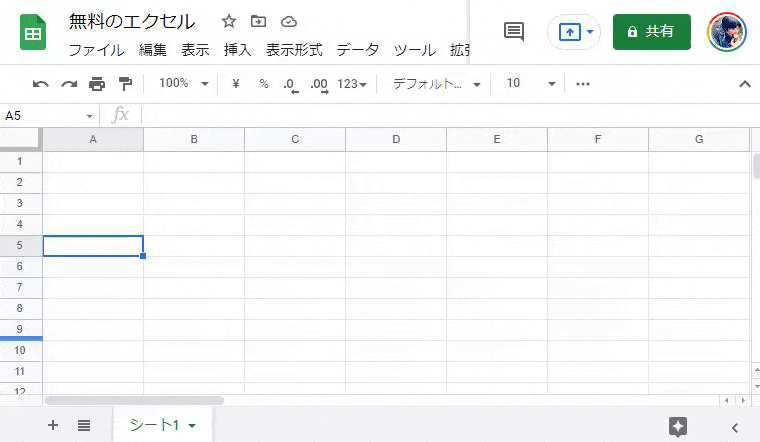Expand the default font dropdown
This screenshot has width=760, height=442.
click(436, 84)
